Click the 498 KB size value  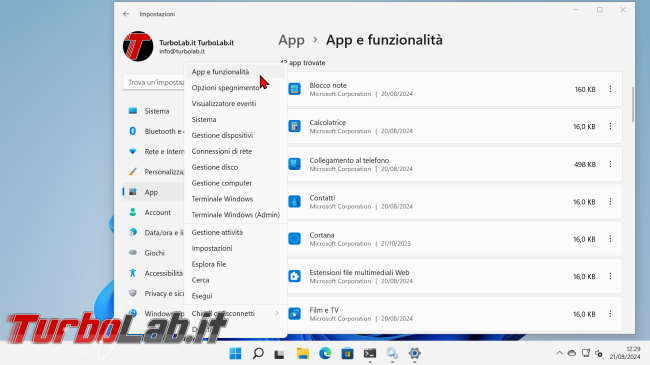[585, 164]
